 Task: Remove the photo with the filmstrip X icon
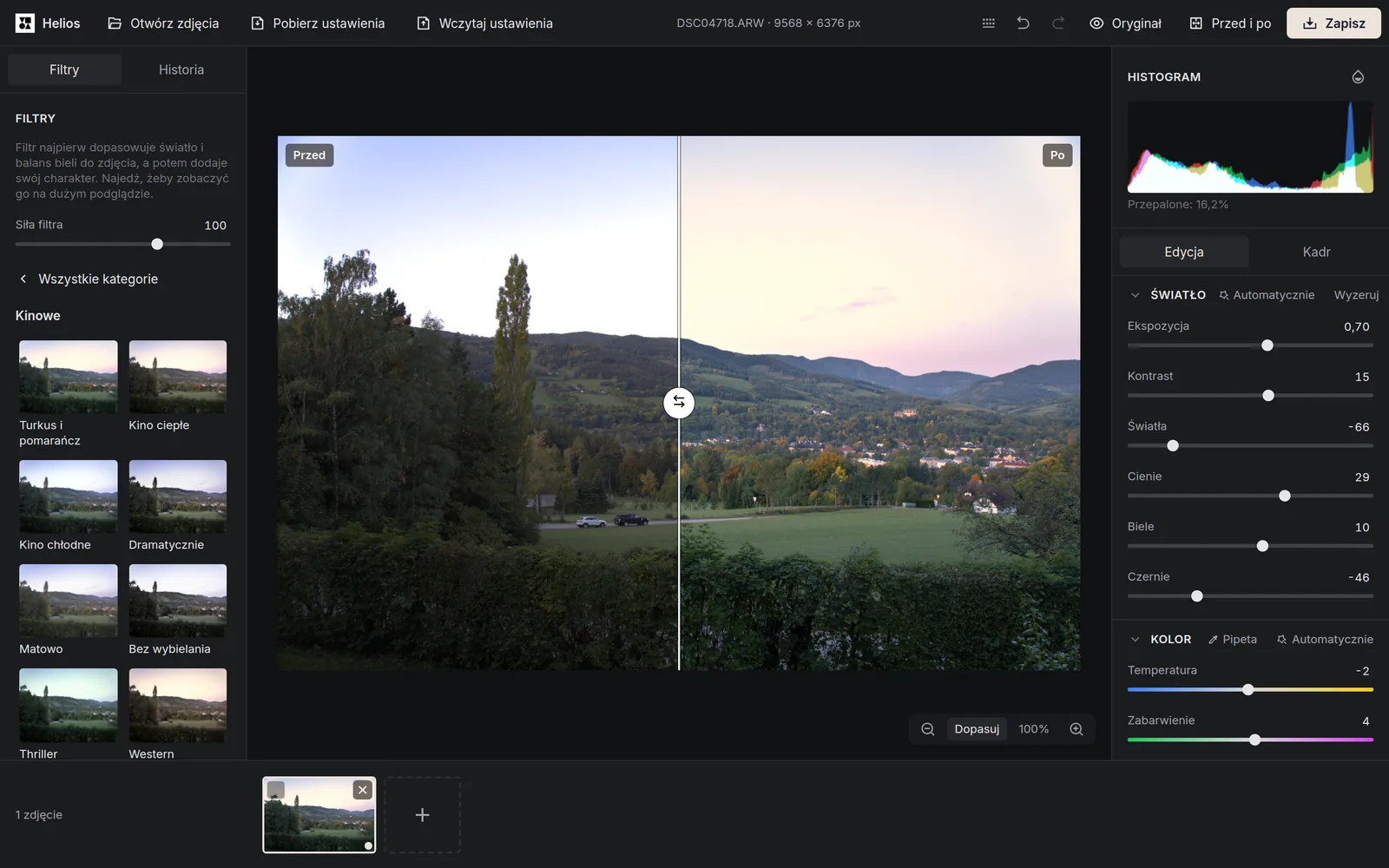[x=363, y=790]
